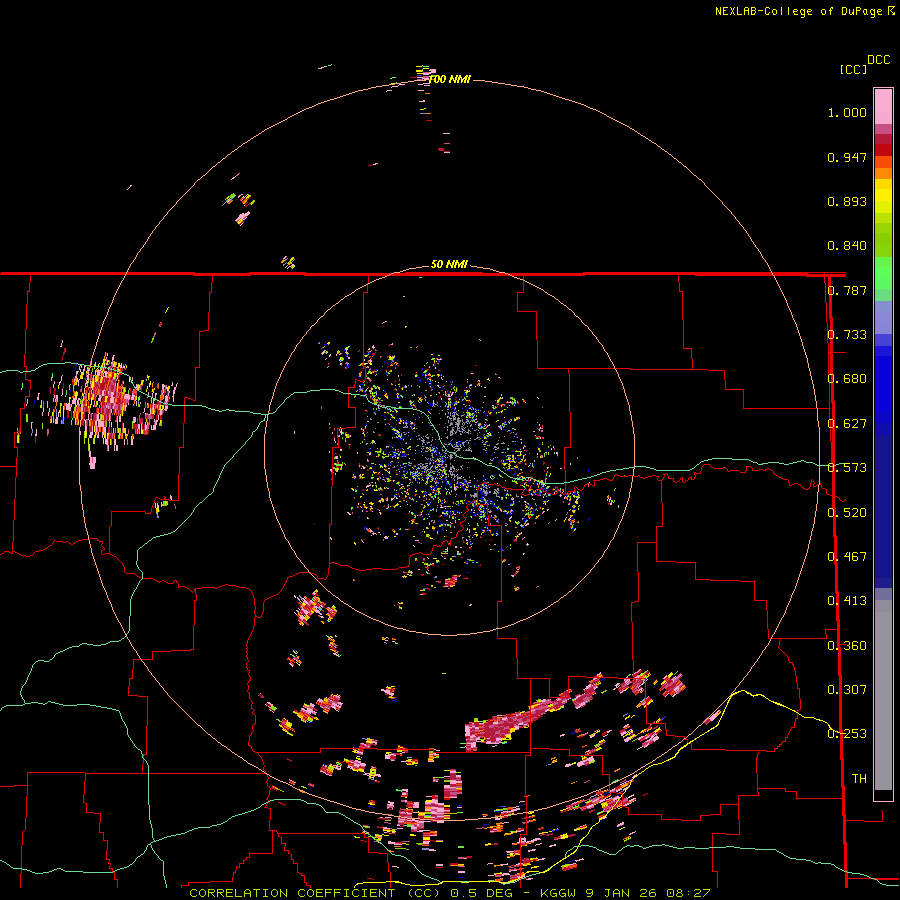This screenshot has width=900, height=900.
Task: Click the 9 JAN 26 date text
Action: pyautogui.click(x=621, y=893)
